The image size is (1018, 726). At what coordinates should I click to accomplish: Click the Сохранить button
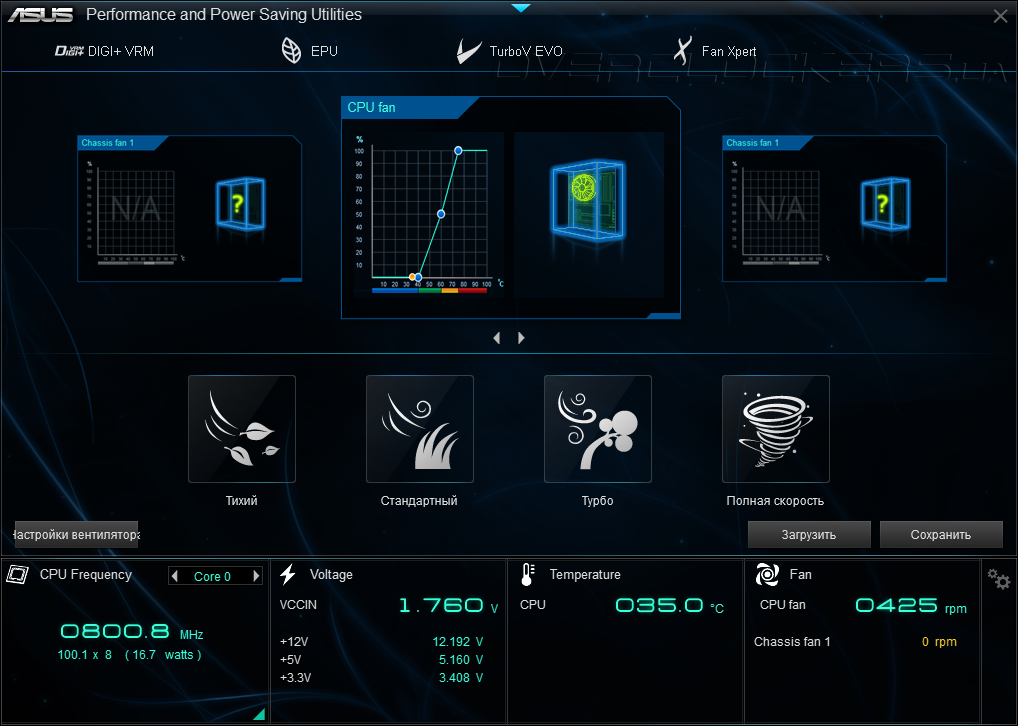tap(941, 534)
